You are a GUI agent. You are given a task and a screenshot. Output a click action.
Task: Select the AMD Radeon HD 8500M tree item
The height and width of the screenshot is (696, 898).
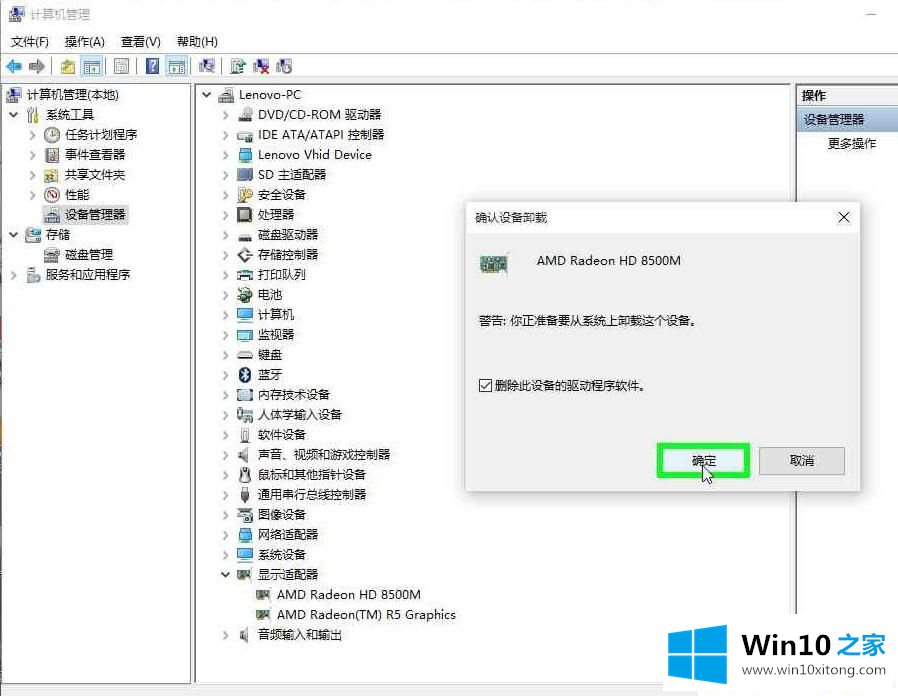pos(348,595)
